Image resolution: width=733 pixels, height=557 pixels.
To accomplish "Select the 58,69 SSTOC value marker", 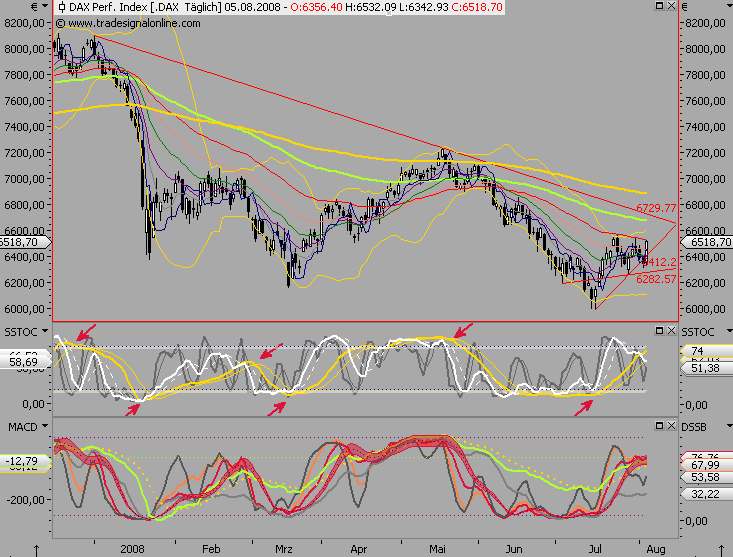I will tap(24, 362).
